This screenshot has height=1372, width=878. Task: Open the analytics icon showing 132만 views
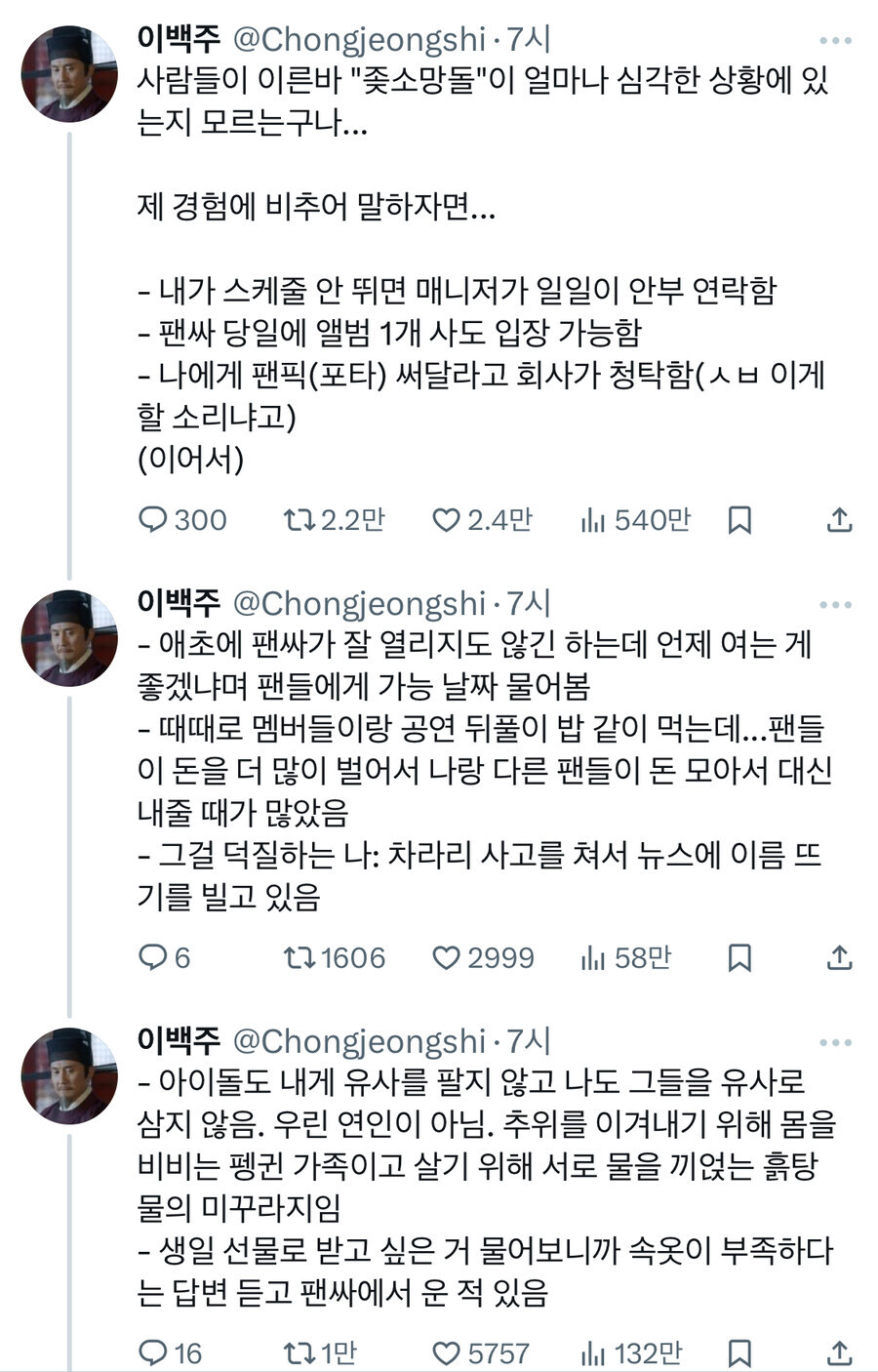tap(592, 1353)
